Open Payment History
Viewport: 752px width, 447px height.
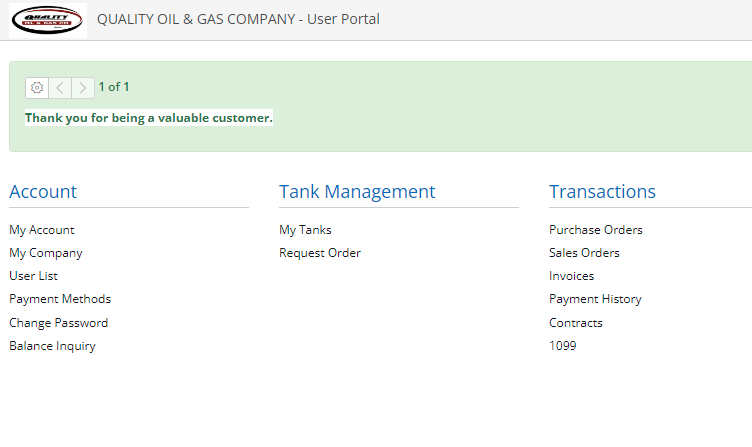[595, 299]
